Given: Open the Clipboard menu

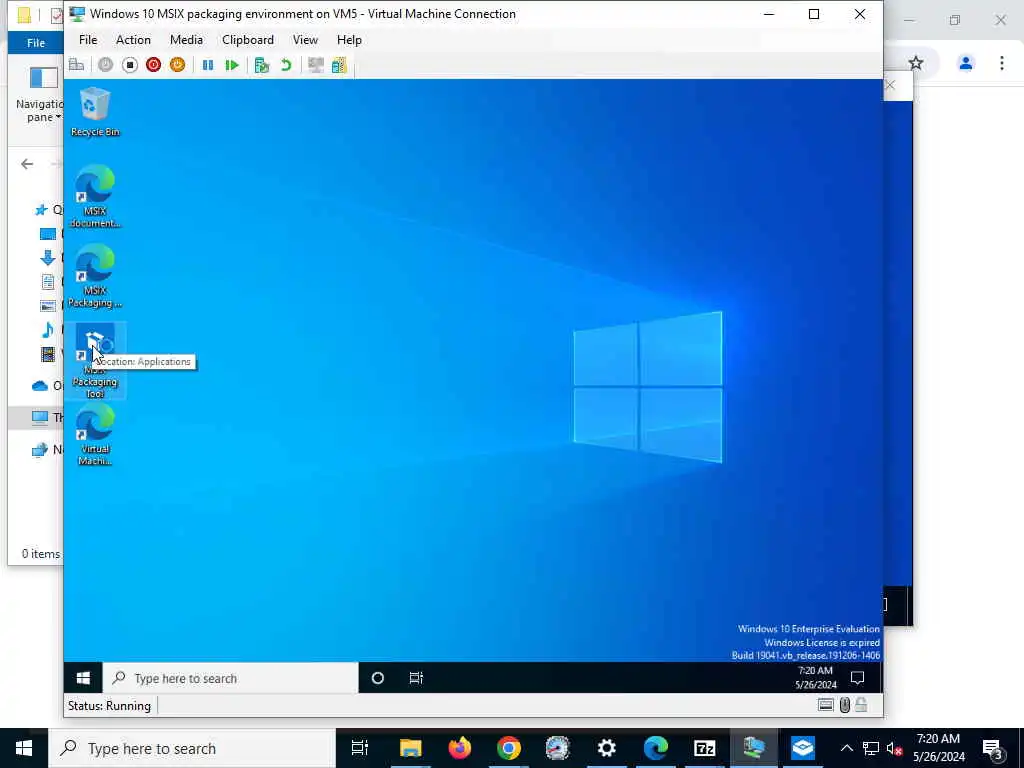Looking at the screenshot, I should coord(248,40).
